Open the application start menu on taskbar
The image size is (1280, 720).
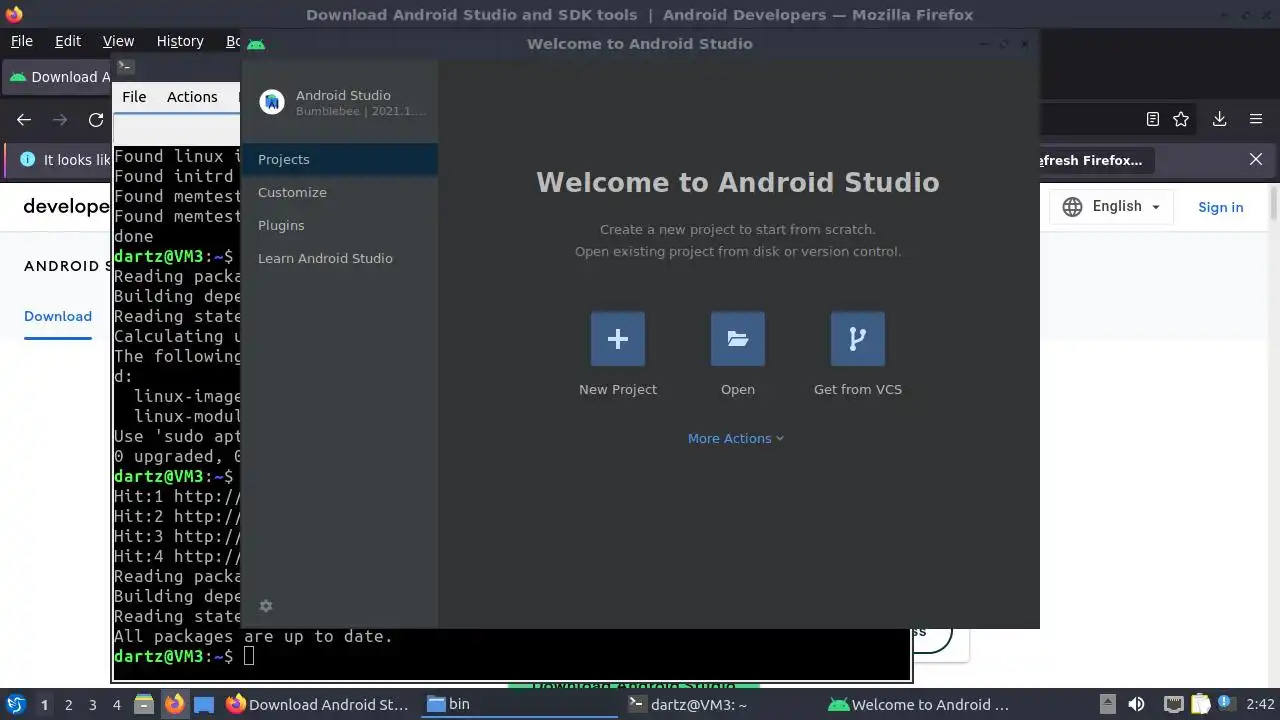[x=15, y=705]
